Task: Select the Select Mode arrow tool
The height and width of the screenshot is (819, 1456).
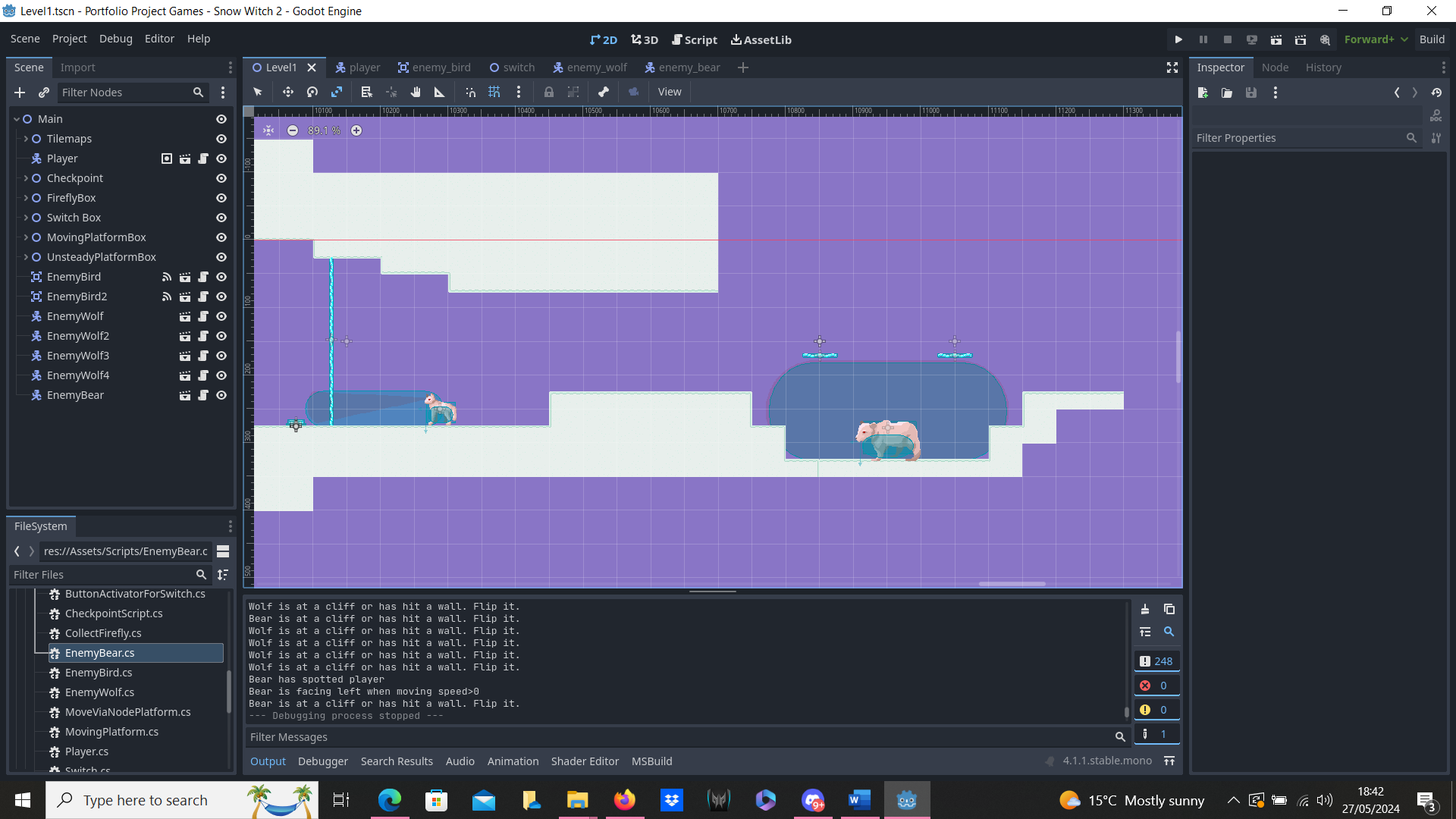Action: coord(258,92)
